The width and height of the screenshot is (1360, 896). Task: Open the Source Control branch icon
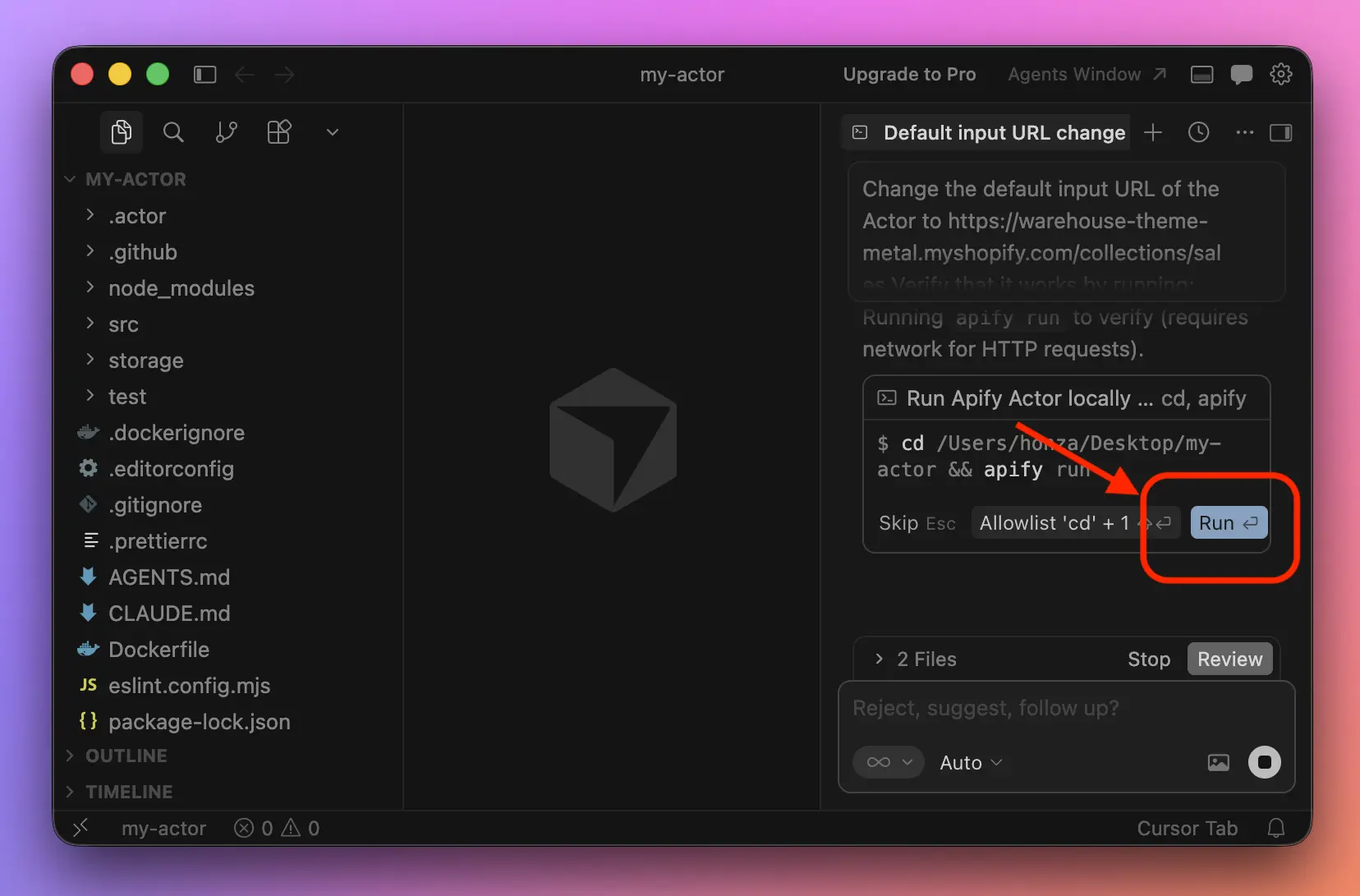click(226, 132)
